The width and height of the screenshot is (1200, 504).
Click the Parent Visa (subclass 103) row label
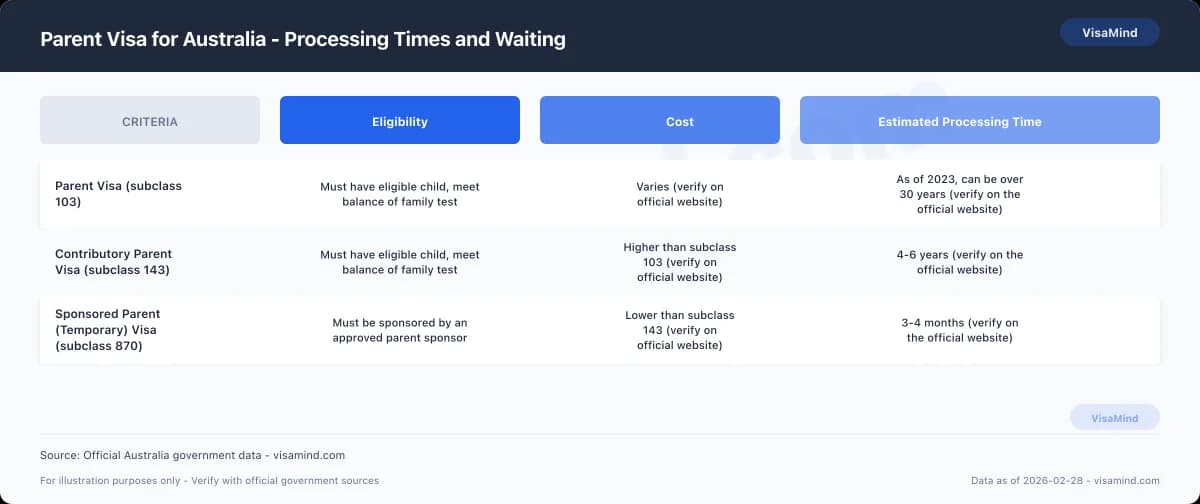[119, 194]
